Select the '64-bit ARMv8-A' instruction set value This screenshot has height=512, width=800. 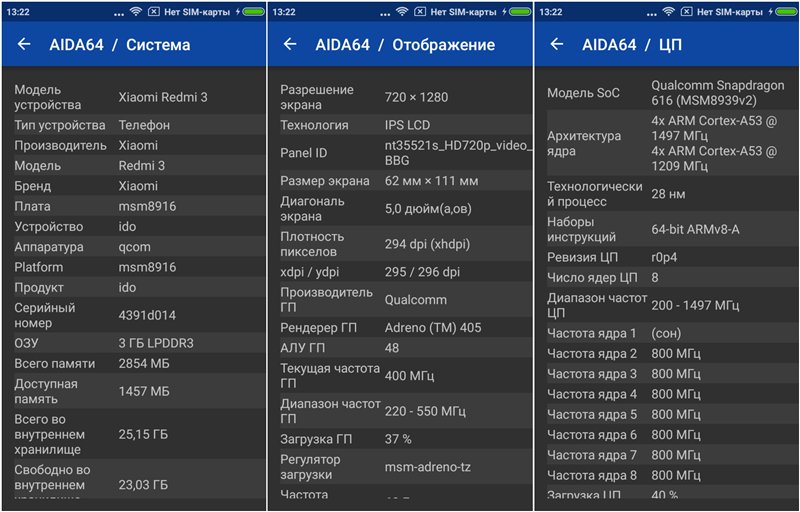point(695,229)
